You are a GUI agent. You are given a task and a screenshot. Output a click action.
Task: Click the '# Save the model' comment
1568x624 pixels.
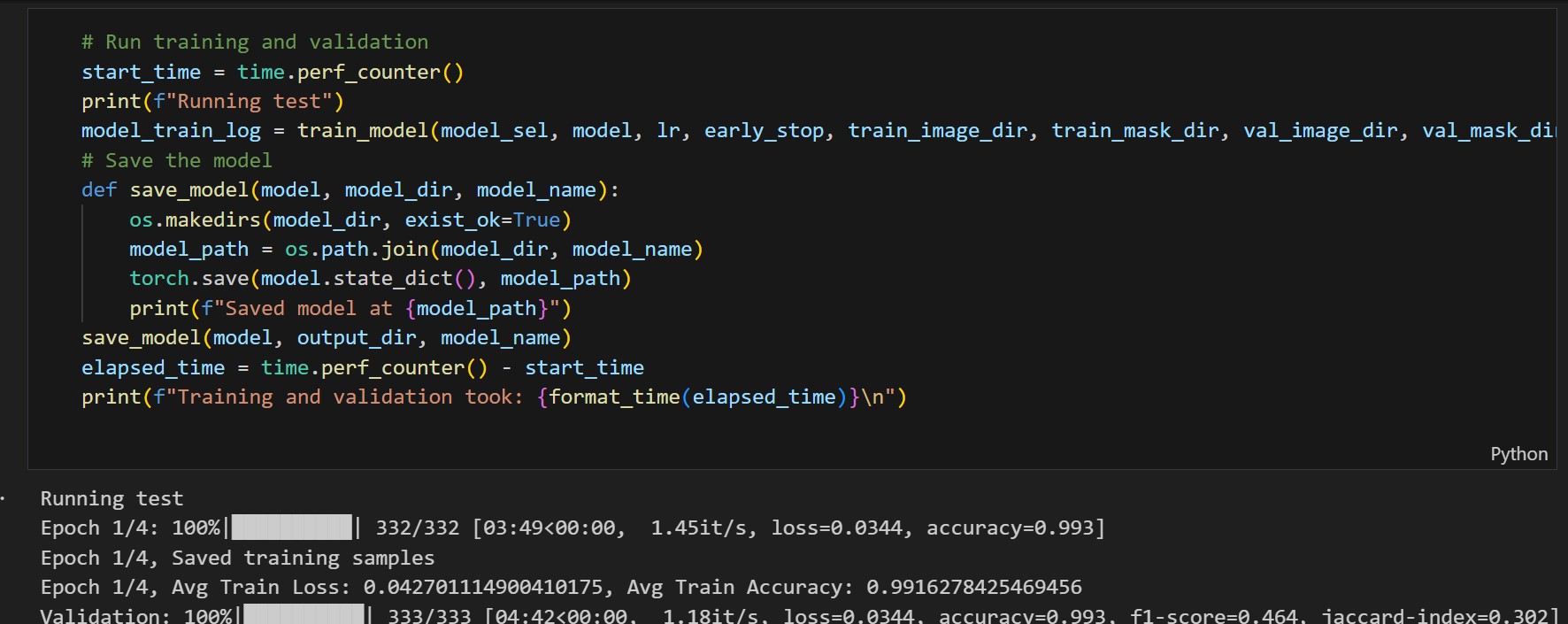click(176, 161)
